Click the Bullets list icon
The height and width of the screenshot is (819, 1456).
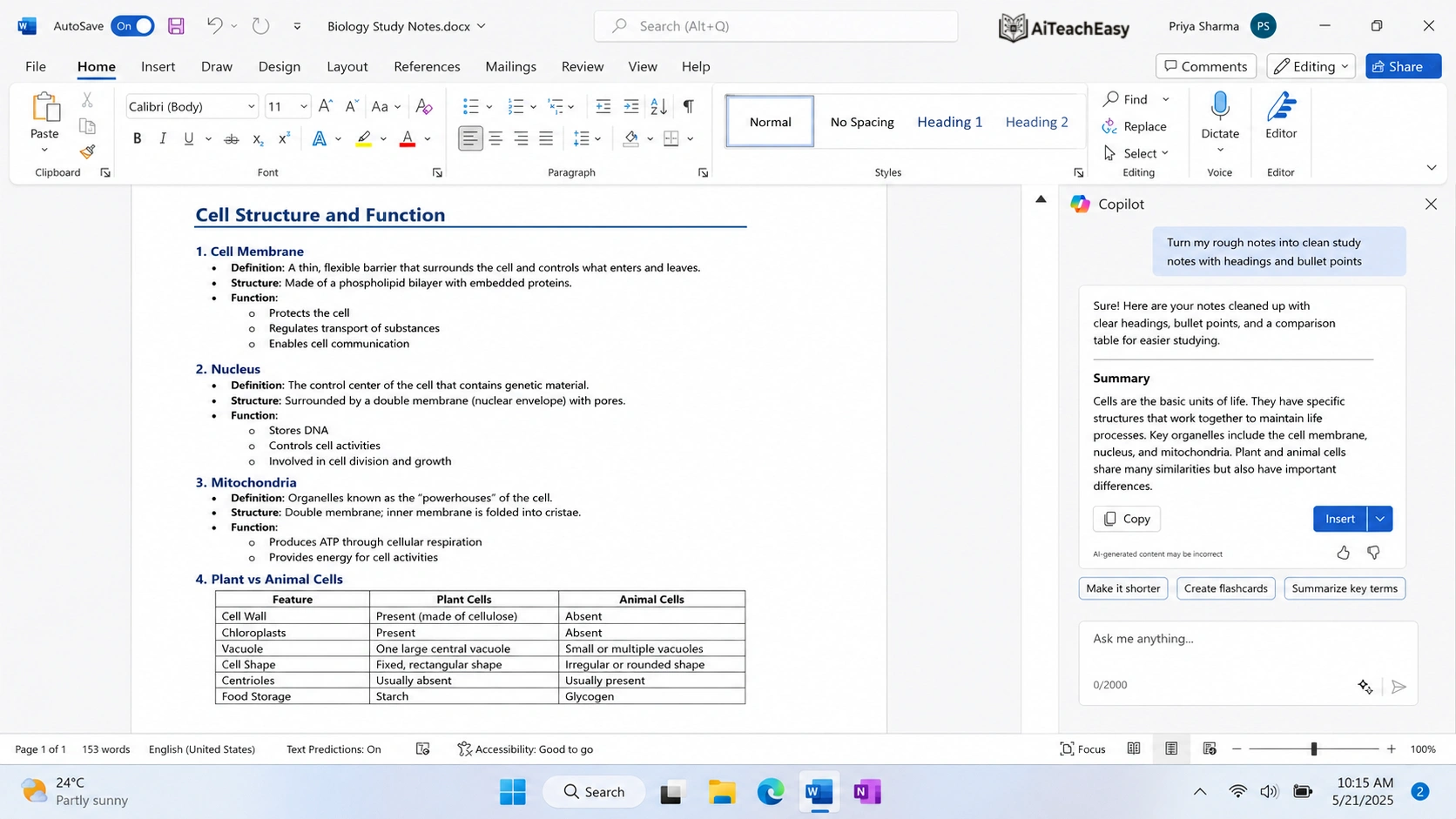(x=470, y=106)
